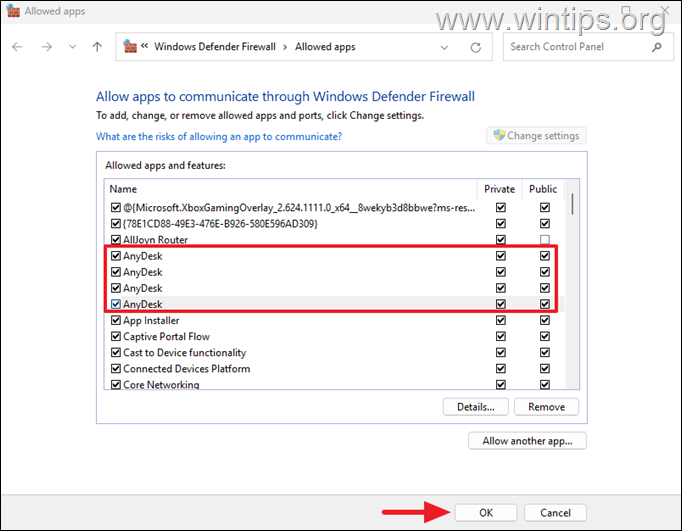Toggle Core Networking name checkbox
This screenshot has width=682, height=531.
coord(116,385)
